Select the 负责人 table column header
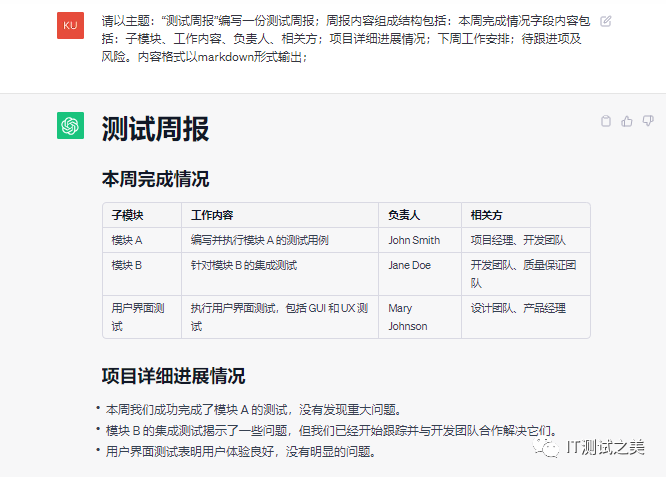 click(404, 215)
